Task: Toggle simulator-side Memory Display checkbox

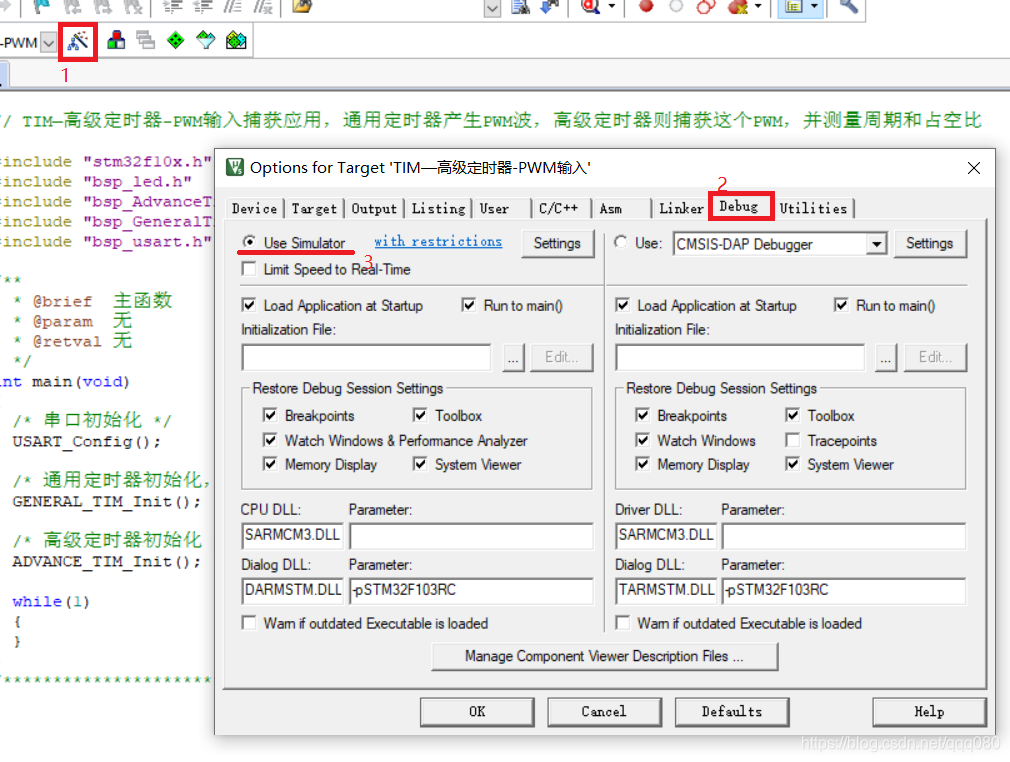Action: [x=270, y=464]
